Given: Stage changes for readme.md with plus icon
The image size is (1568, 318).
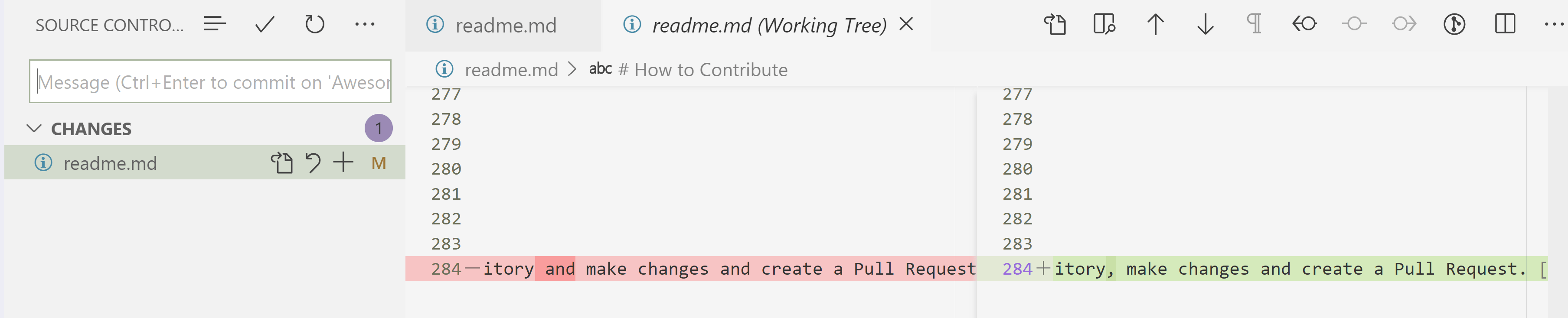Looking at the screenshot, I should [343, 162].
